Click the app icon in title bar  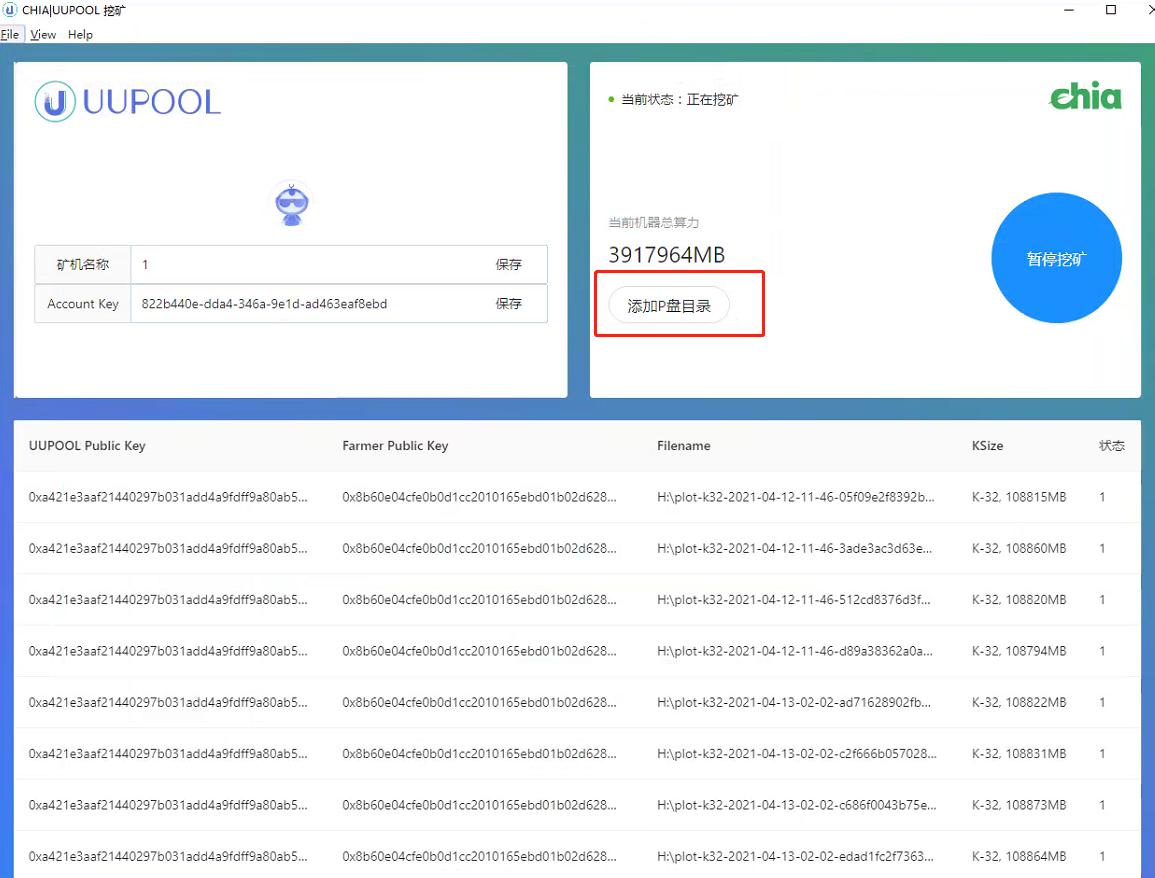coord(10,10)
